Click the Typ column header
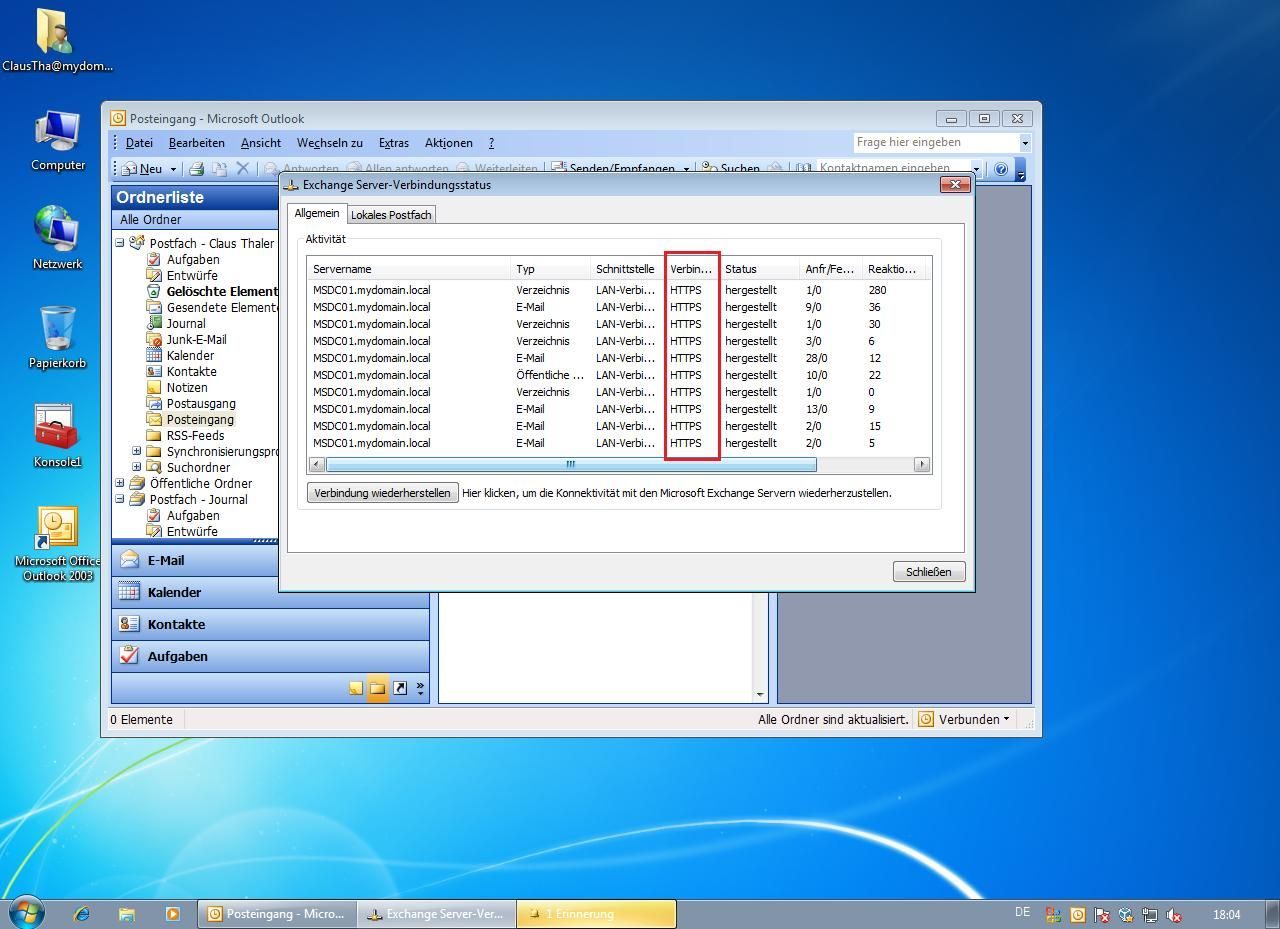This screenshot has width=1280, height=929. coord(551,269)
